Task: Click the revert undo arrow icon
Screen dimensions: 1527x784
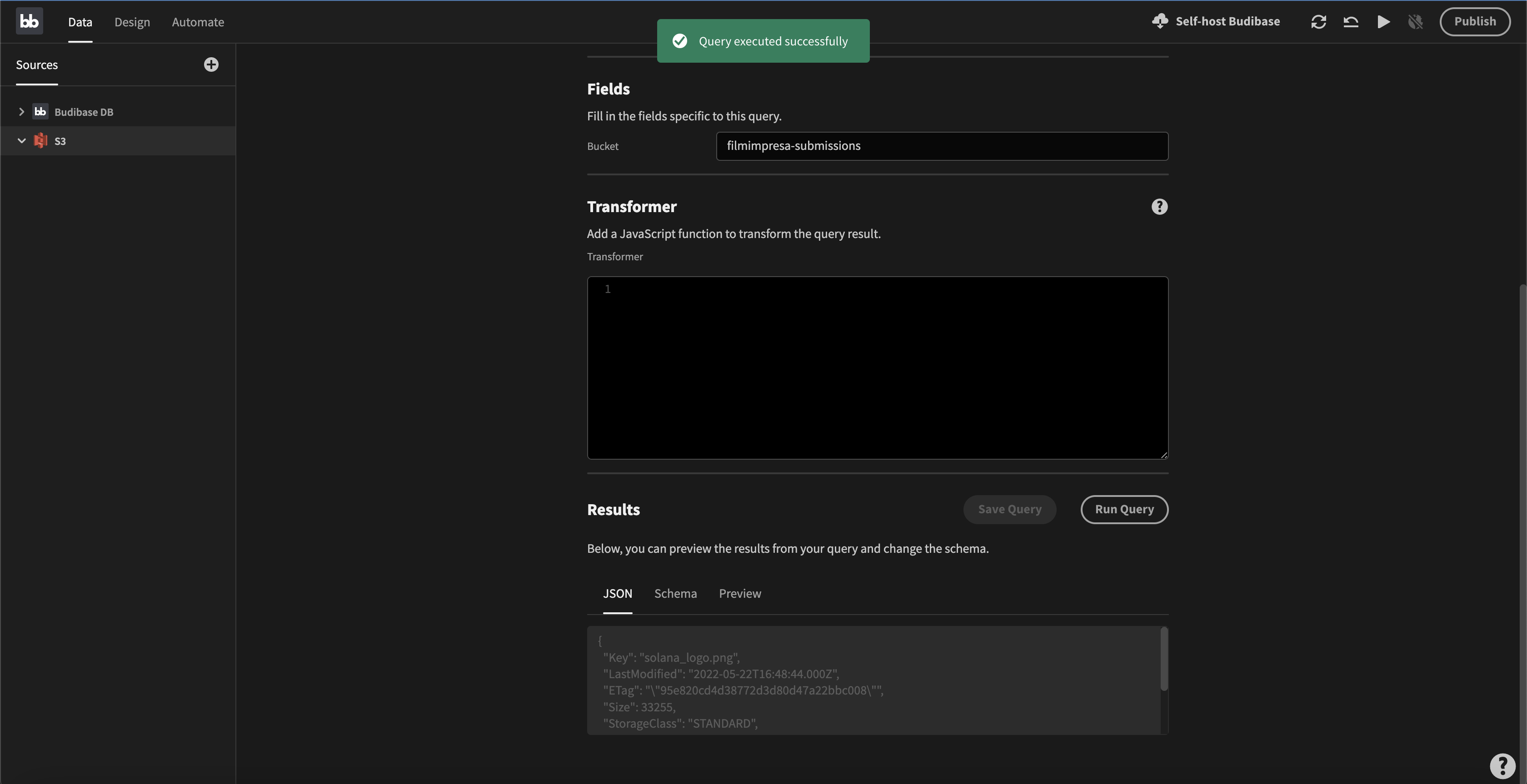Action: pyautogui.click(x=1351, y=22)
